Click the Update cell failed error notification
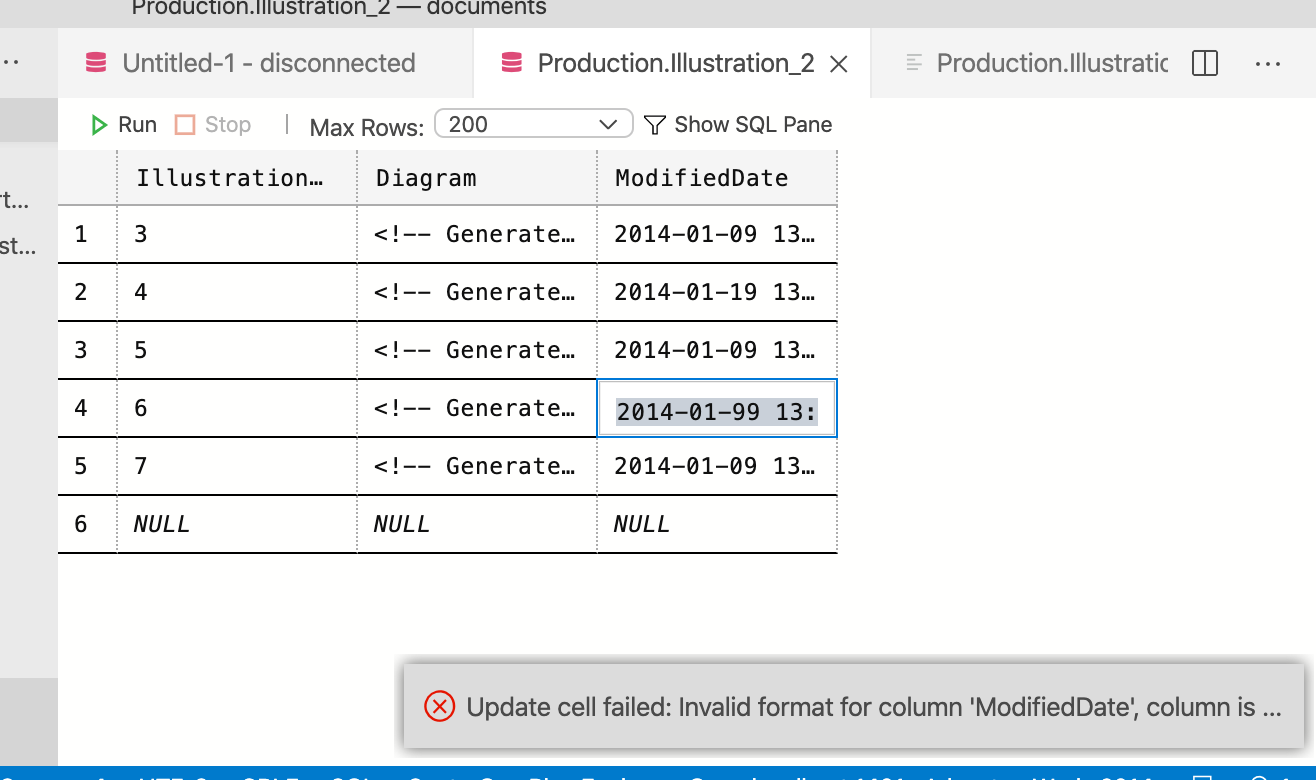 [854, 706]
